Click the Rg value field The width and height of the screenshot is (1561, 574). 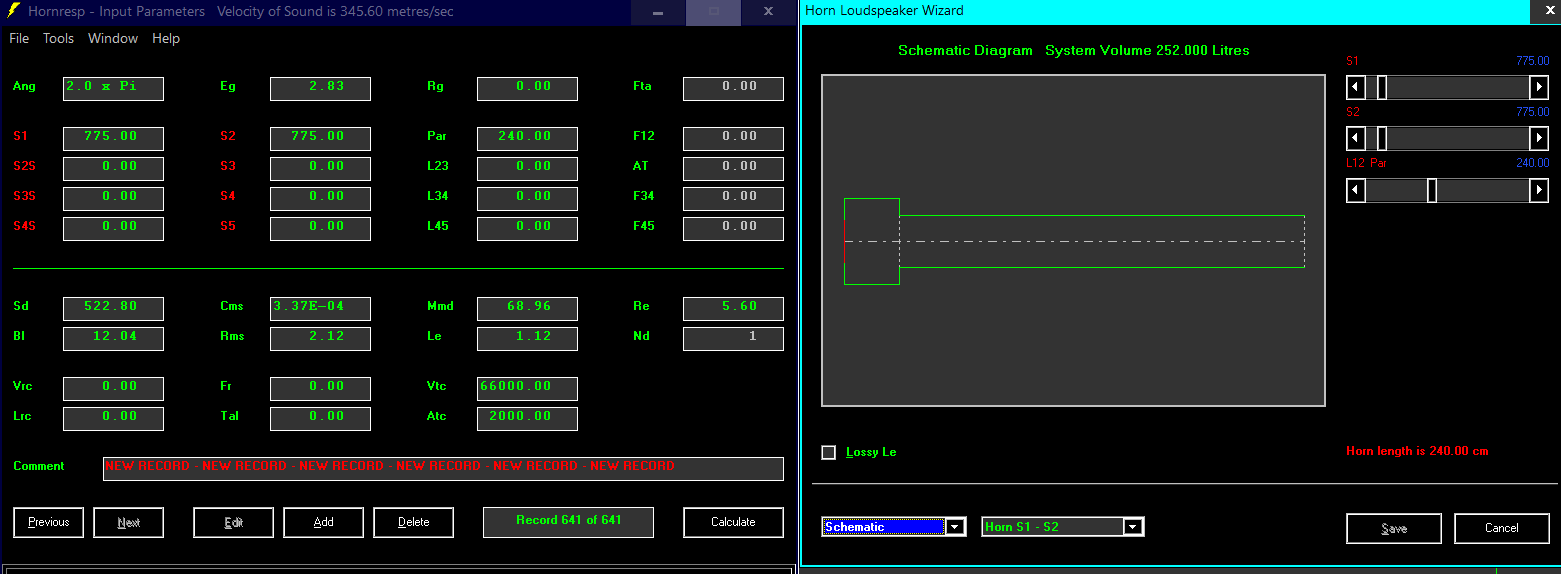click(527, 88)
